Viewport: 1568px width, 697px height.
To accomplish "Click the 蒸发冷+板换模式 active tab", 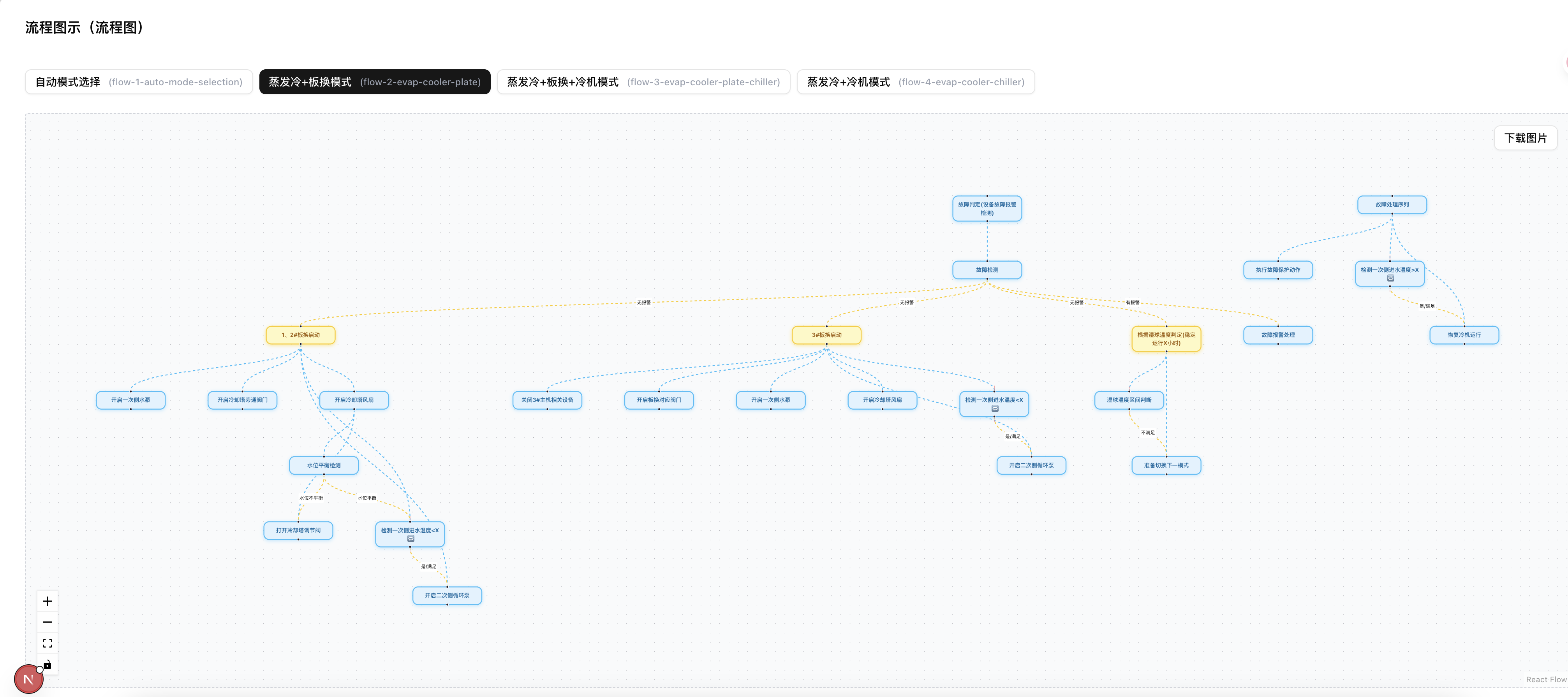I will [374, 82].
